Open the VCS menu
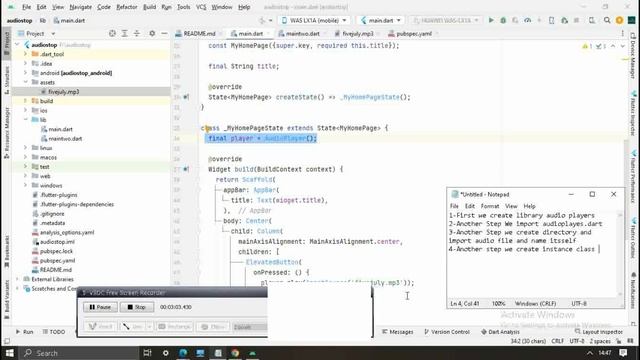Viewport: 640px width, 360px height. coord(201,7)
